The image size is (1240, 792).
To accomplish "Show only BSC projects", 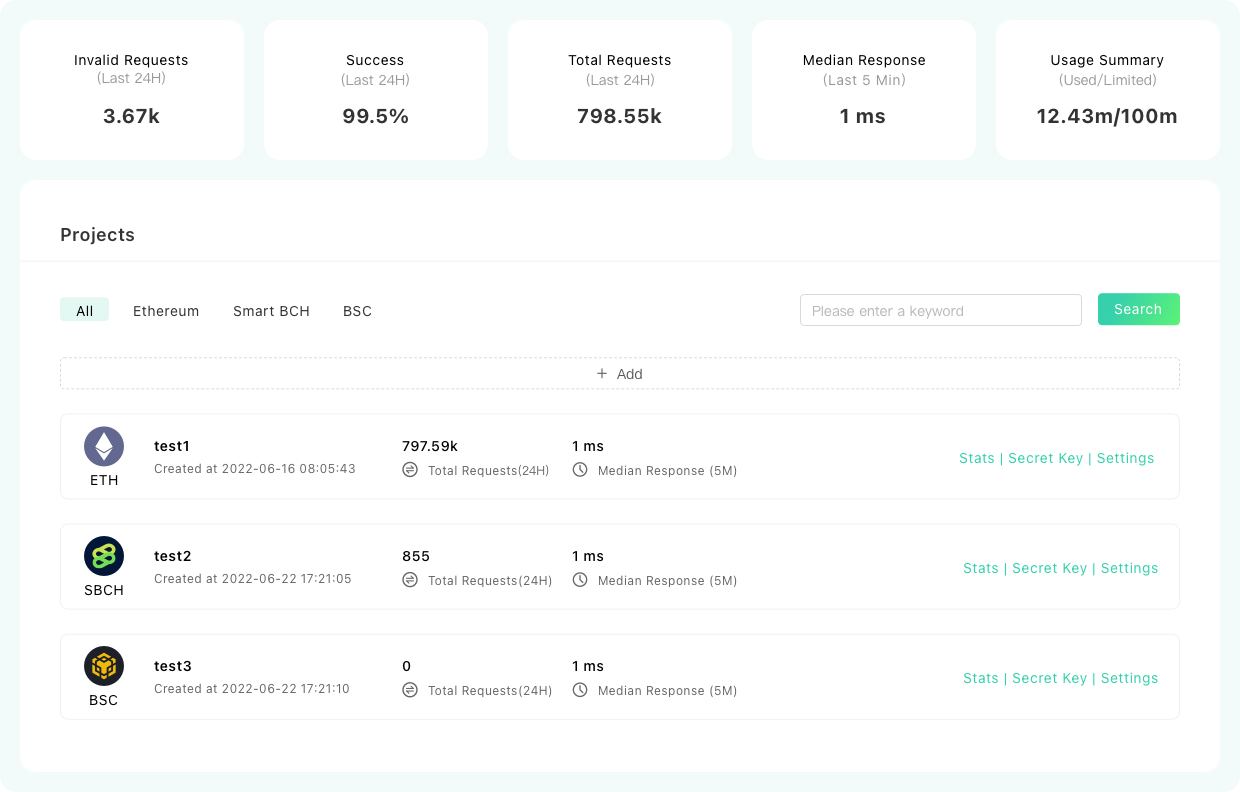I will pyautogui.click(x=357, y=311).
